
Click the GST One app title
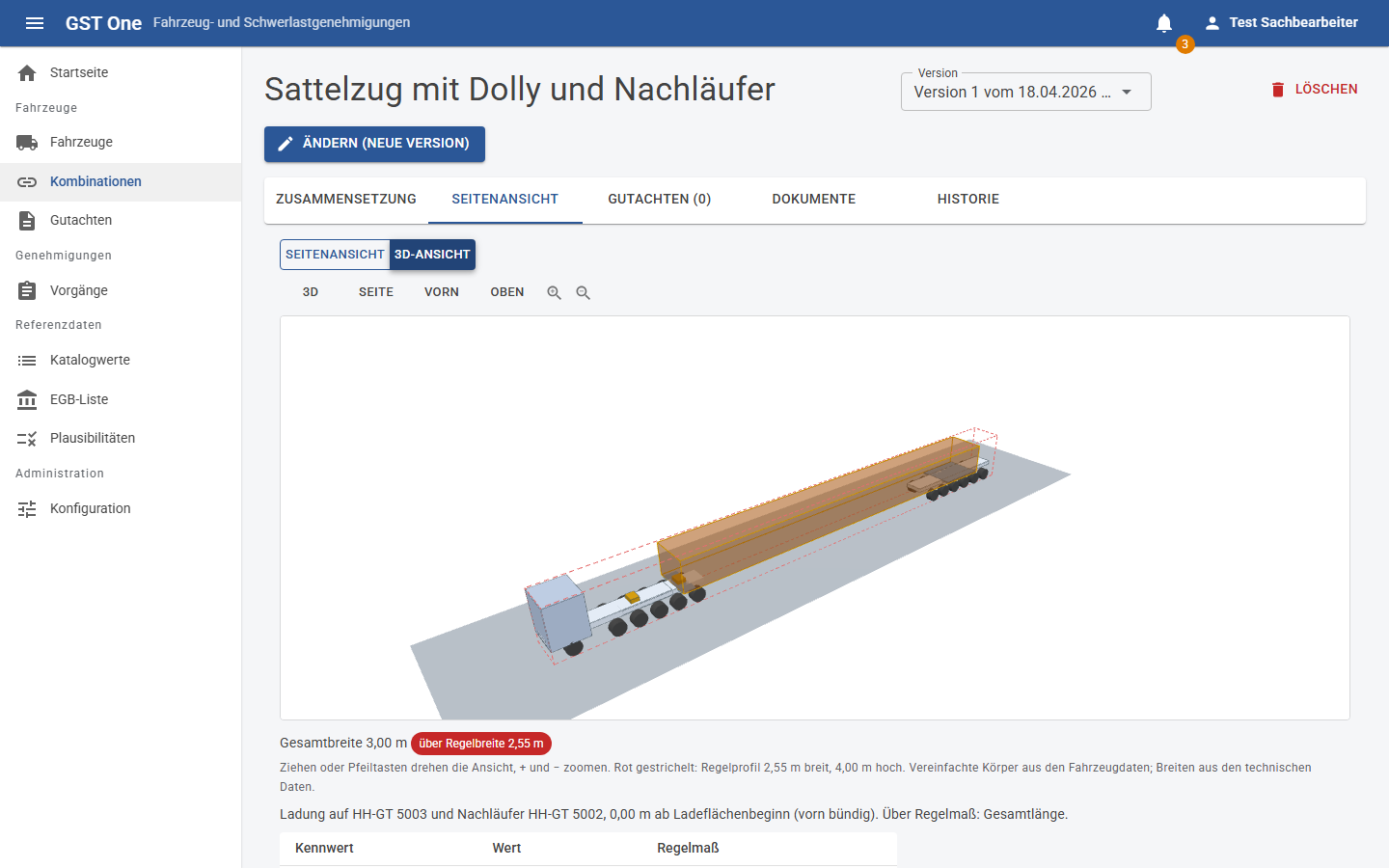click(103, 23)
